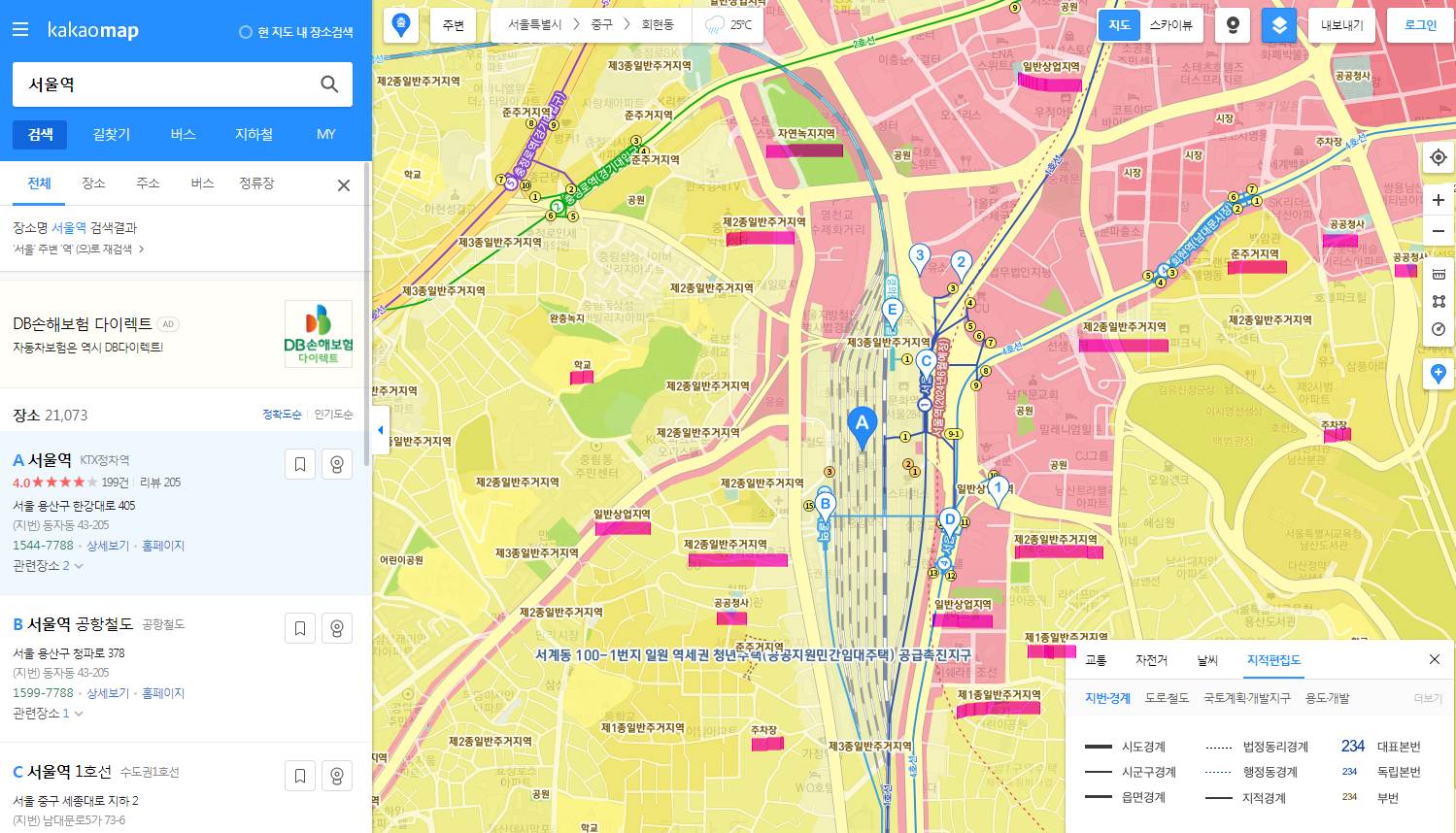Re-search with '서울 주변 역' link

click(x=79, y=250)
